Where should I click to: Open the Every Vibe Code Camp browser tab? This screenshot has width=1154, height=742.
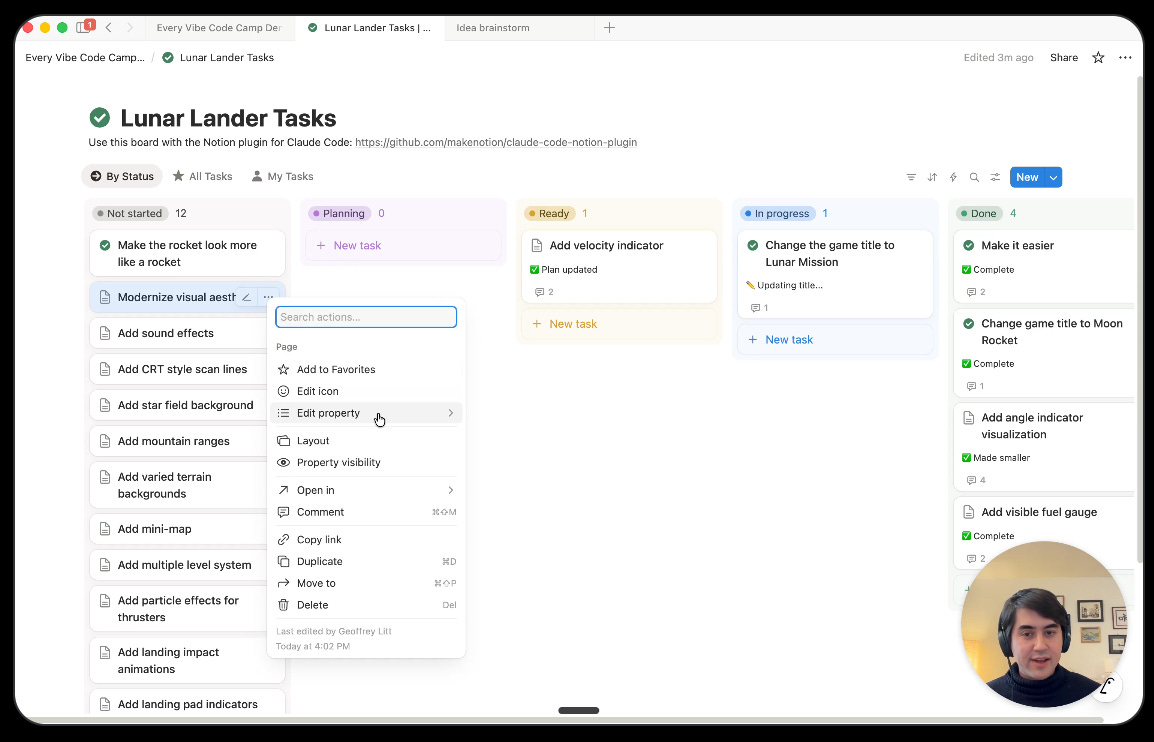coord(219,28)
